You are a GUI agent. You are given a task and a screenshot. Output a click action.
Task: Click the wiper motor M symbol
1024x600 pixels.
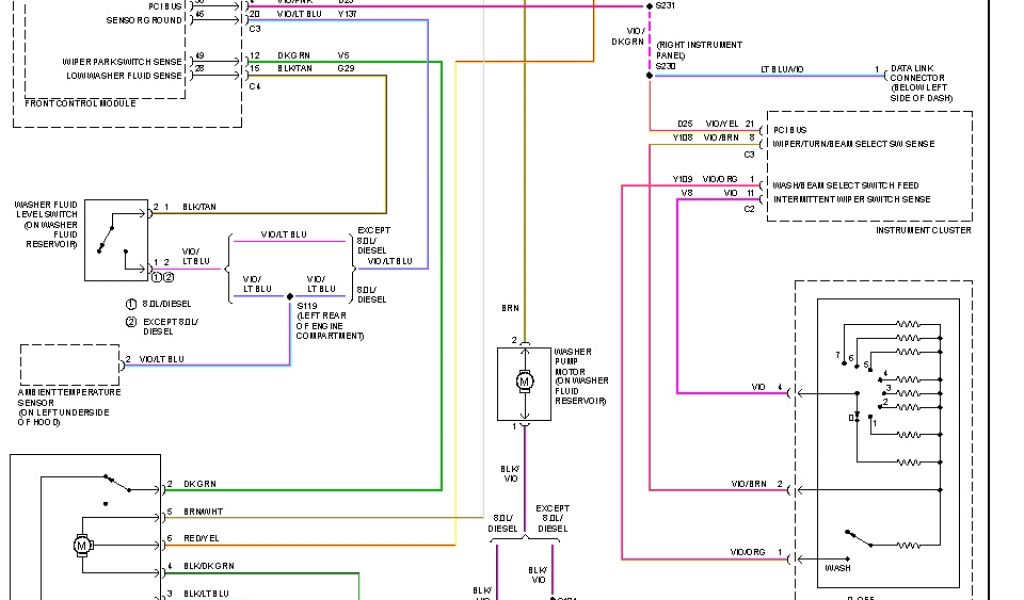[x=81, y=545]
